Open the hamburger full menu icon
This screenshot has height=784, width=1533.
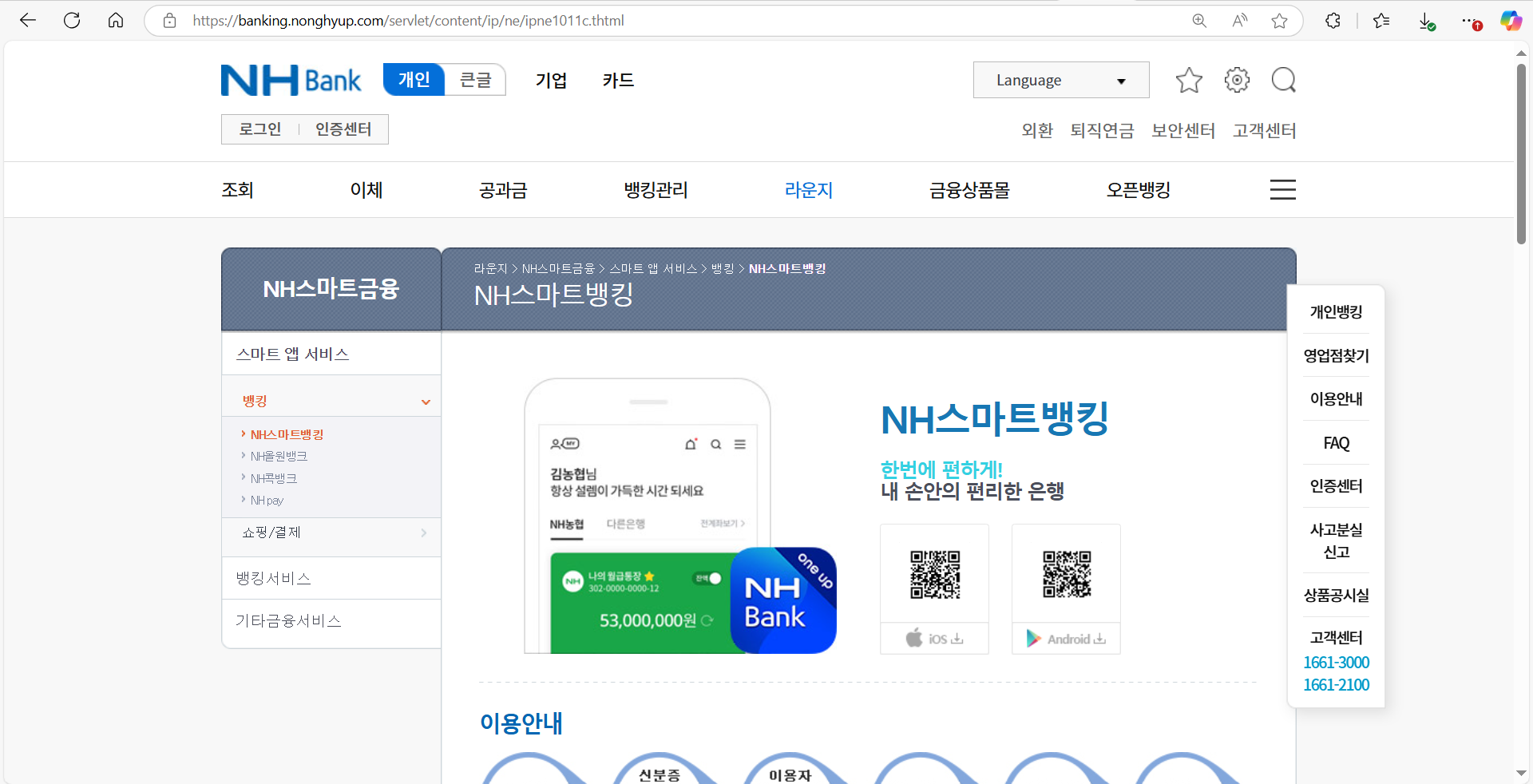pyautogui.click(x=1283, y=189)
